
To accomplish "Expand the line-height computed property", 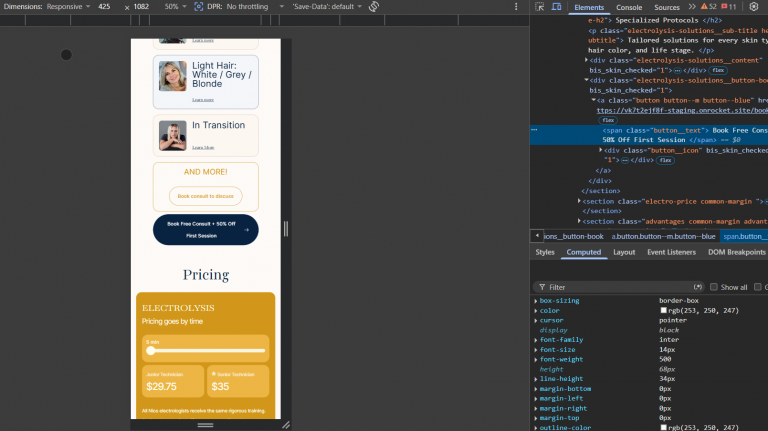I will (536, 379).
